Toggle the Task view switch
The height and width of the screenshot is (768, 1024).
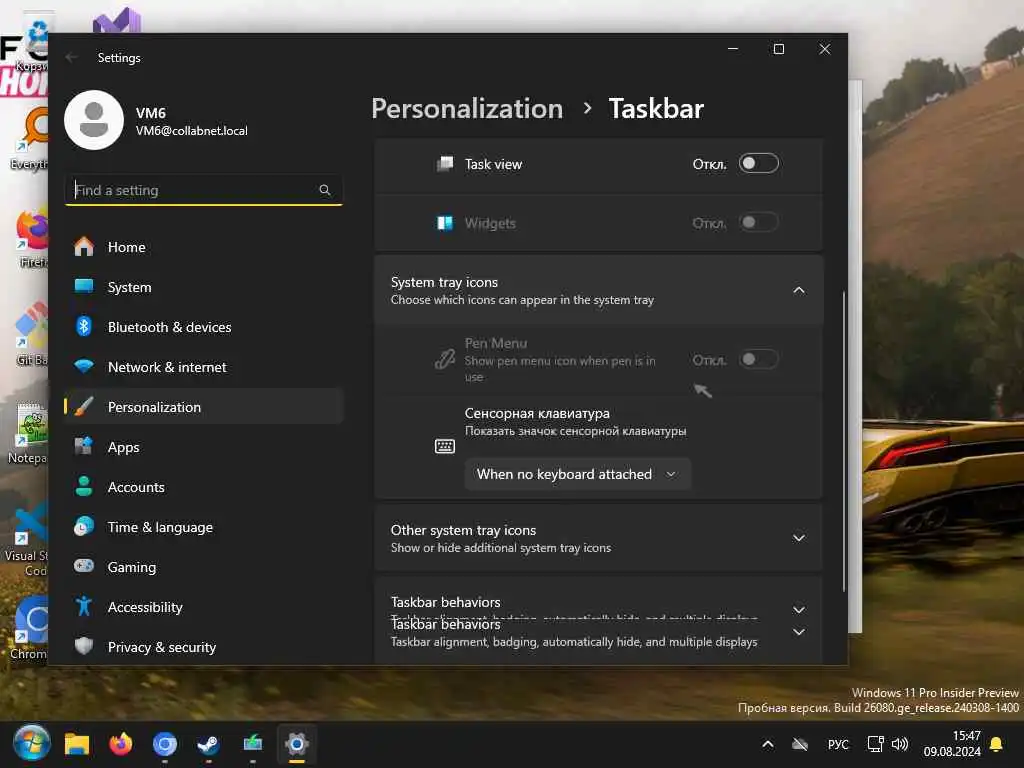point(758,163)
